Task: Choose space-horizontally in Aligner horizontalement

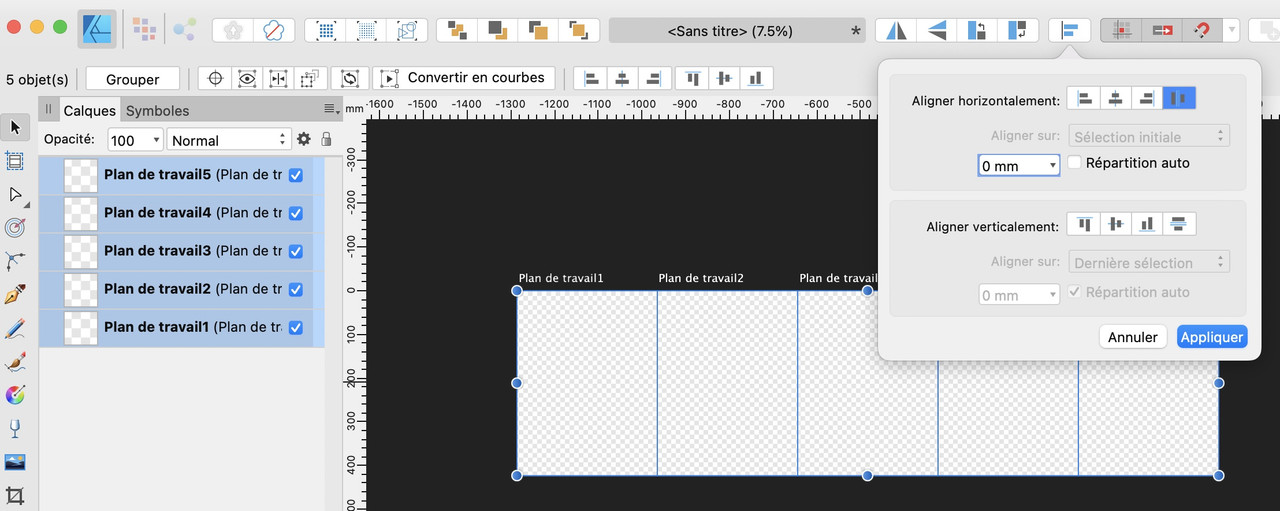Action: click(1179, 99)
